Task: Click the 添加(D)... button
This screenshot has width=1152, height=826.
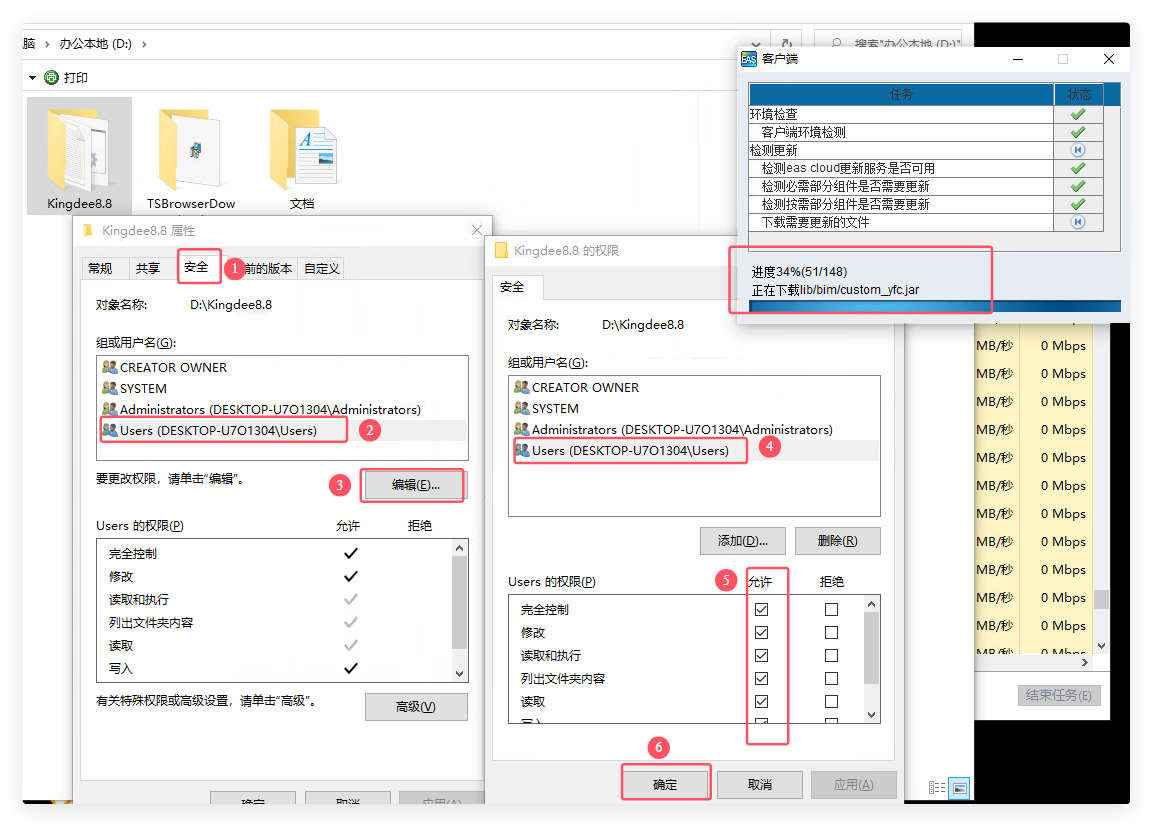Action: [743, 541]
